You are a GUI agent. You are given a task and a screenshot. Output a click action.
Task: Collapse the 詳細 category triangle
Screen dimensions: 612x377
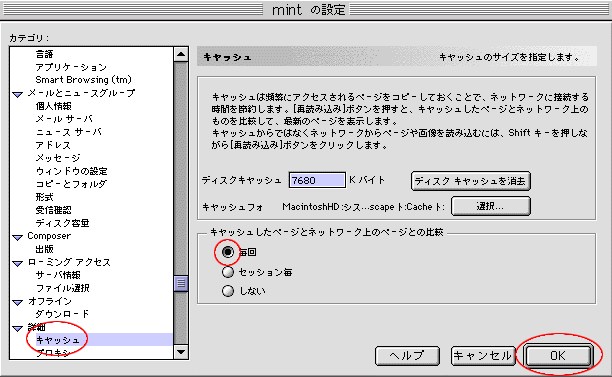click(18, 329)
